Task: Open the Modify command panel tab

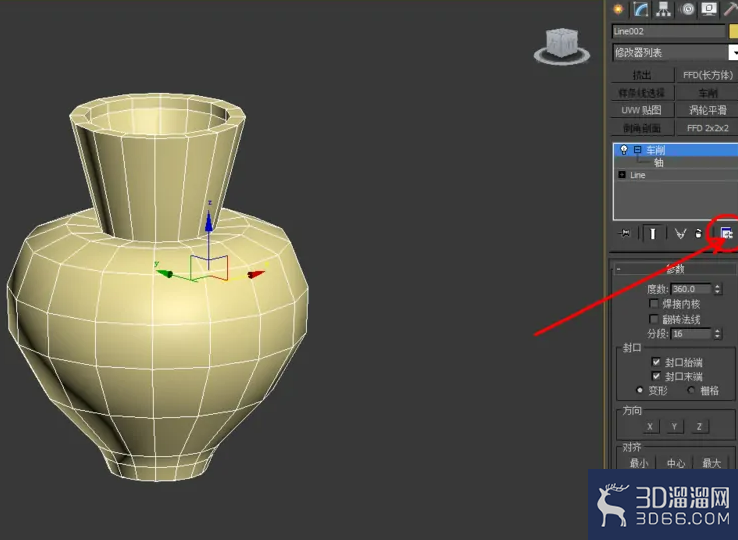Action: click(x=641, y=9)
